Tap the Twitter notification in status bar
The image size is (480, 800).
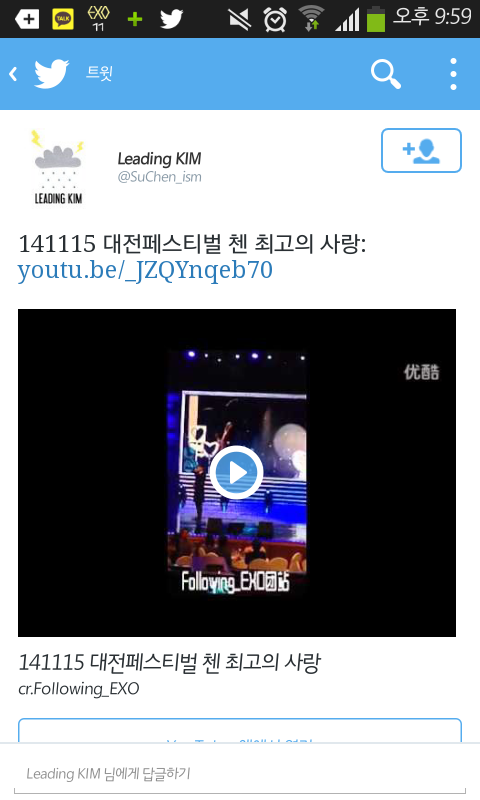pos(171,19)
